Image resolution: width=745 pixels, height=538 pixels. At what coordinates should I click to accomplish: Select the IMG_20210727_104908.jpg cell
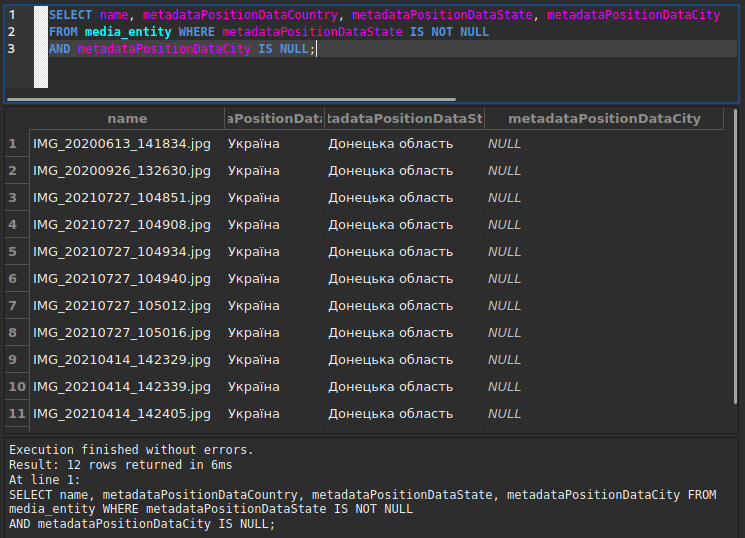pyautogui.click(x=127, y=225)
